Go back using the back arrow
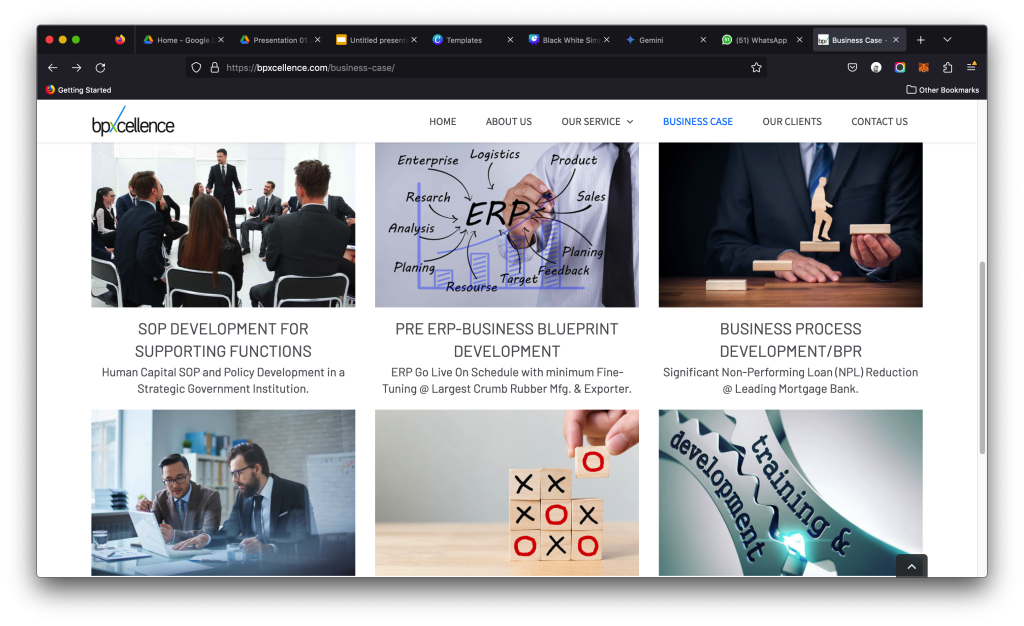 53,68
